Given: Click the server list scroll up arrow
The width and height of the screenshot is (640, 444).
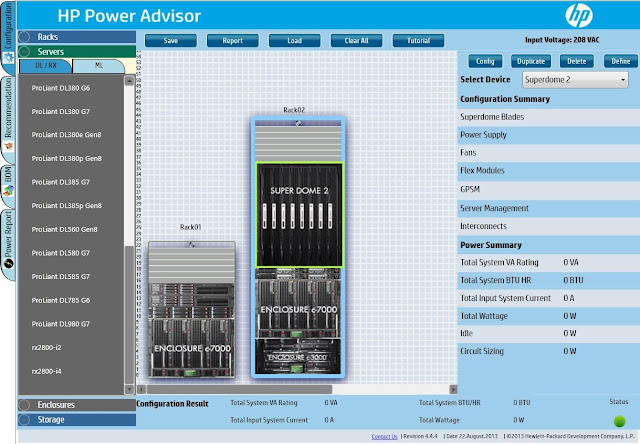Looking at the screenshot, I should point(129,81).
